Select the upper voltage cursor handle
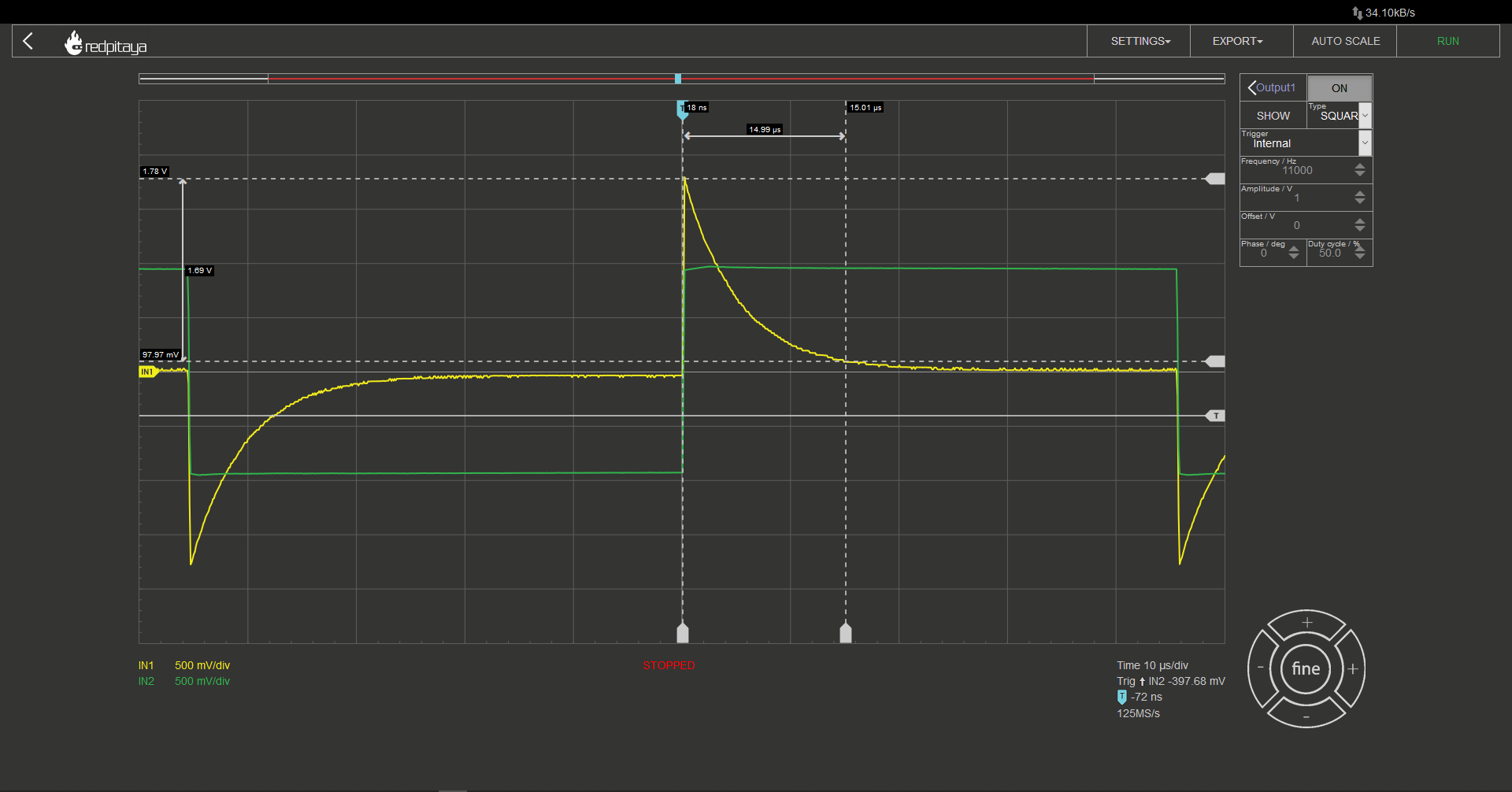 pyautogui.click(x=1216, y=179)
